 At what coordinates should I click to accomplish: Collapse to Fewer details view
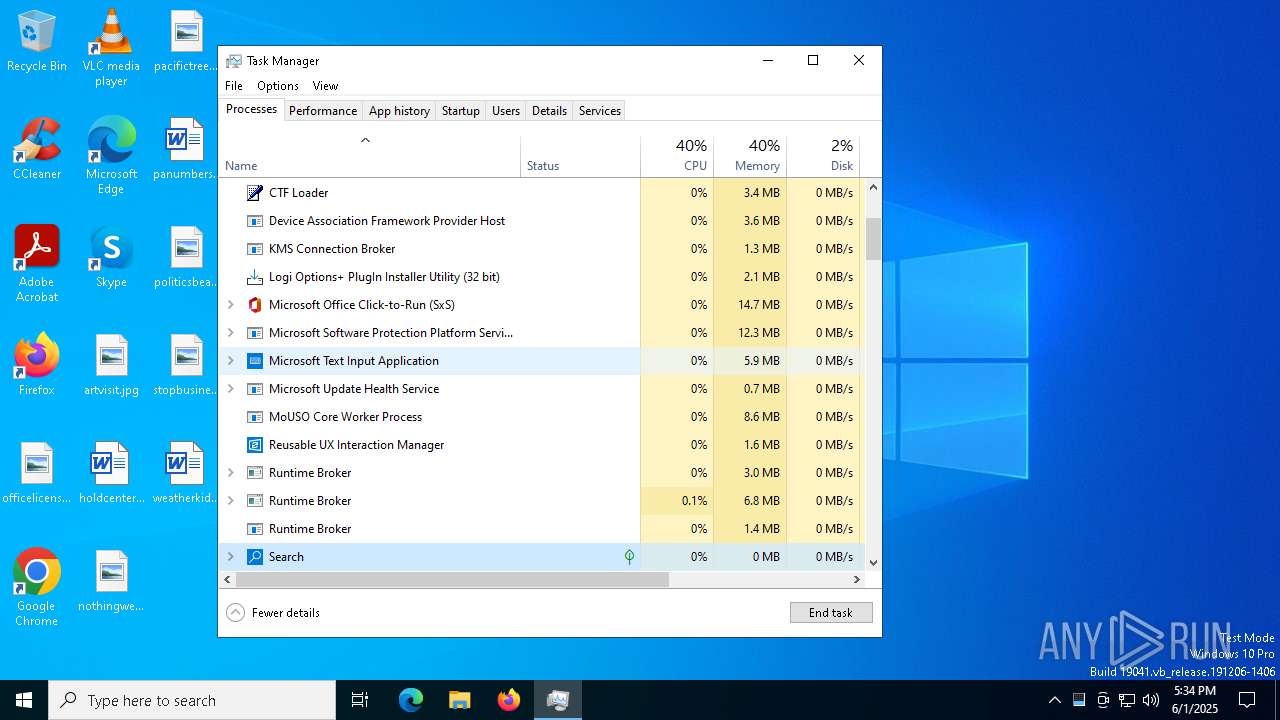click(x=273, y=613)
